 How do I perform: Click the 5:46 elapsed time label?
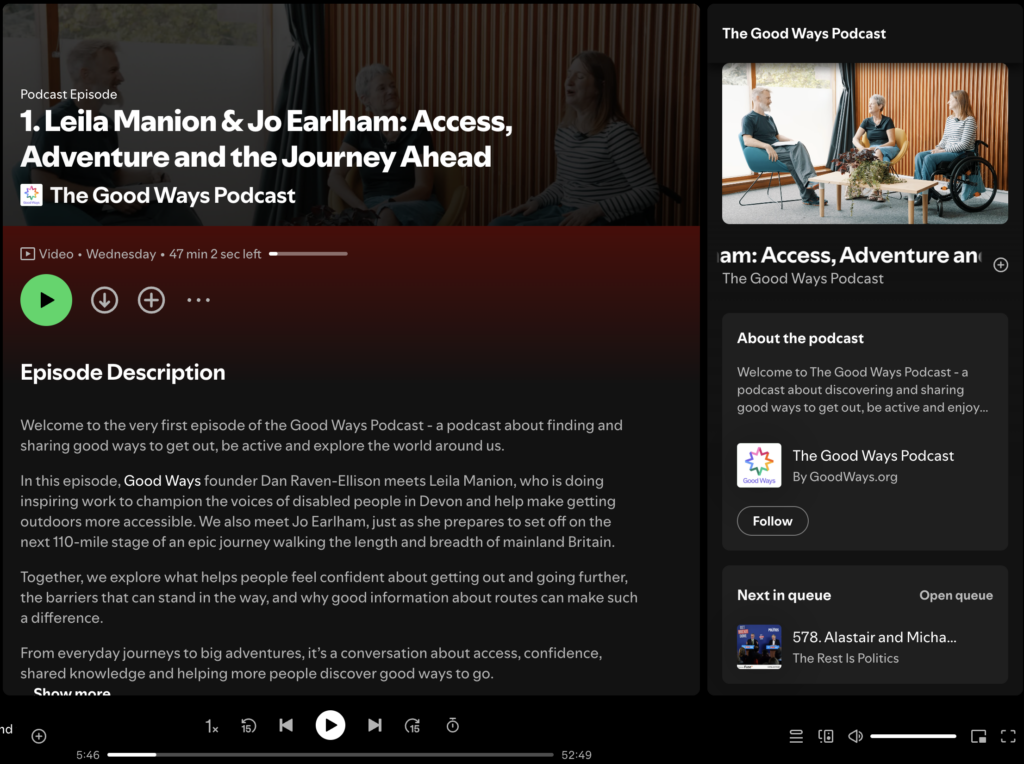88,755
